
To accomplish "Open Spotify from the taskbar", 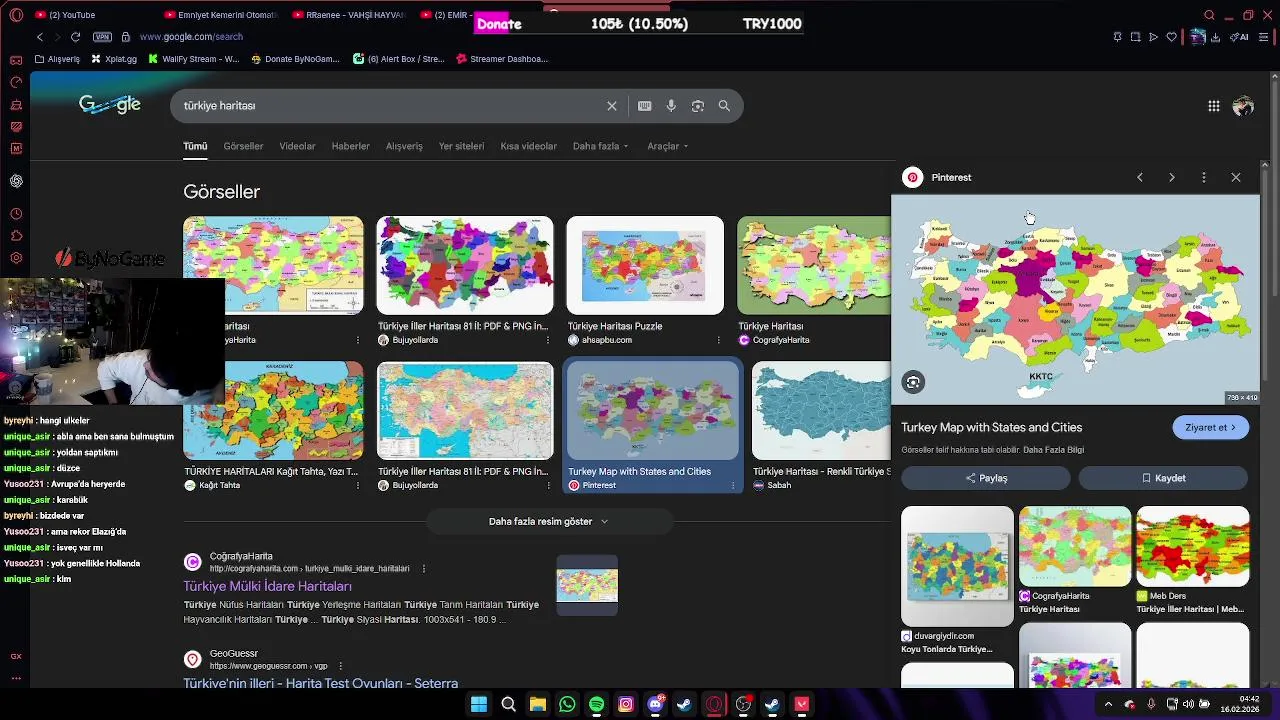I will [596, 704].
